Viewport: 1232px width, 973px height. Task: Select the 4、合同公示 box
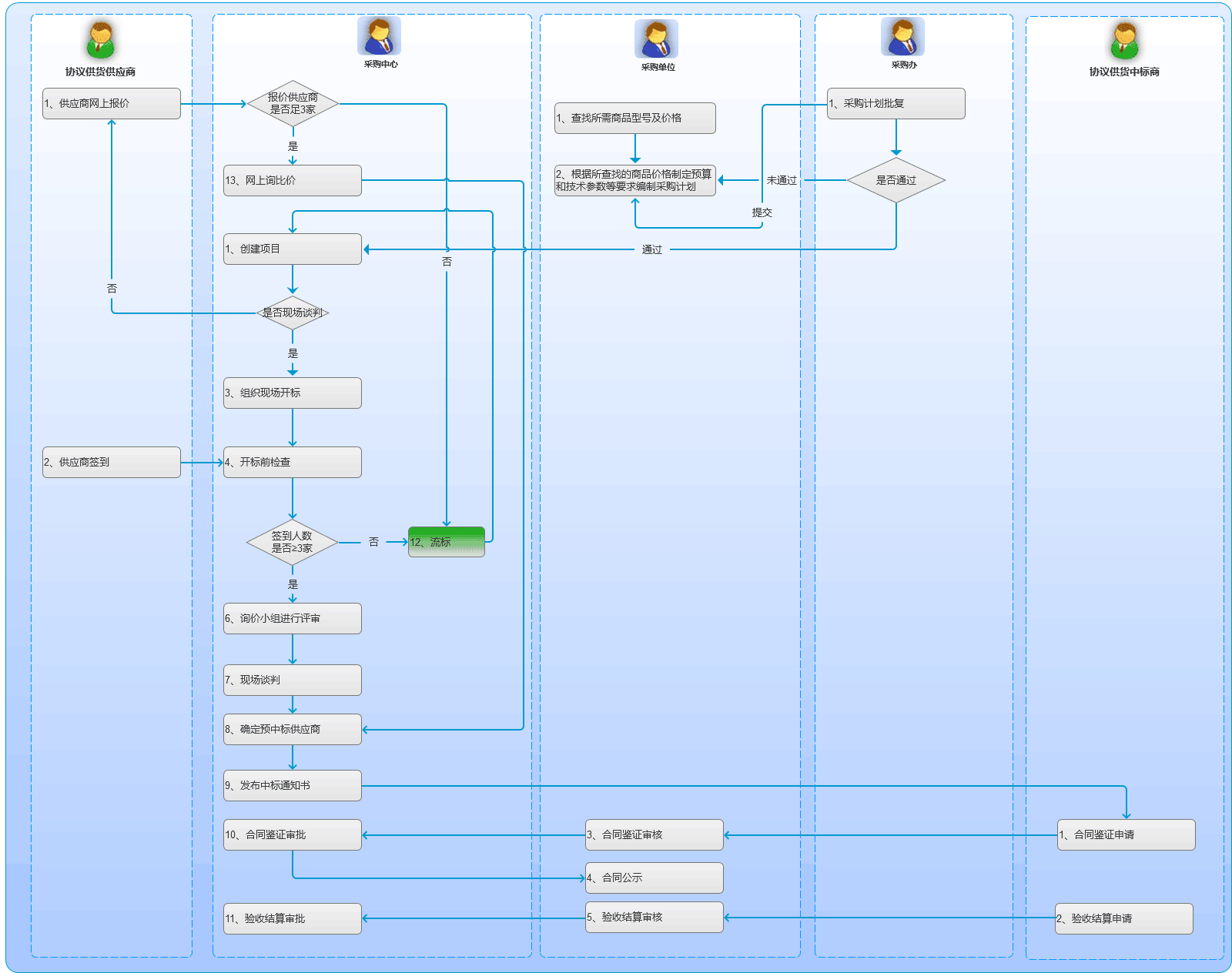point(654,878)
